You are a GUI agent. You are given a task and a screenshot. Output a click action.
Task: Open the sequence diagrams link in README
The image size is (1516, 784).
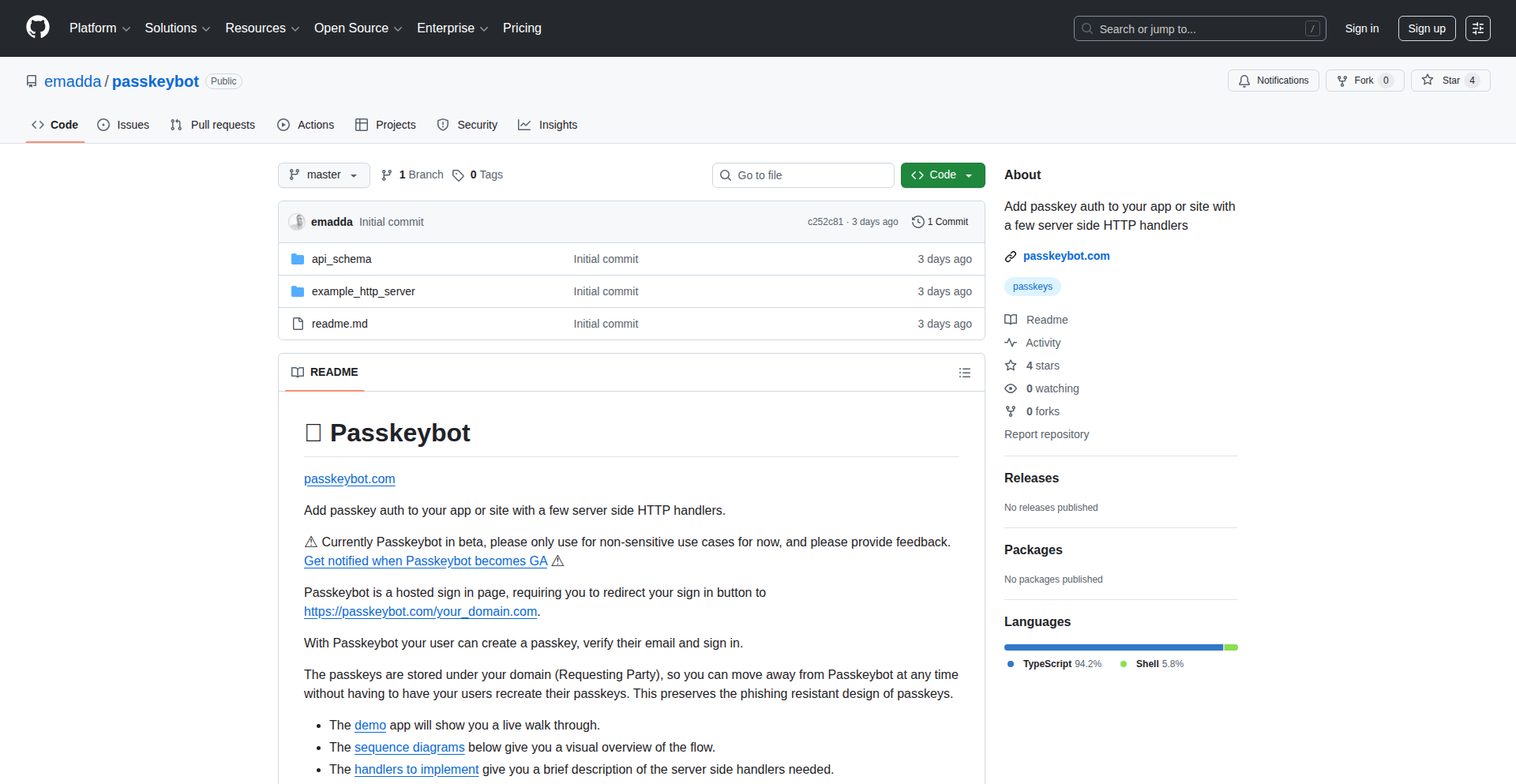tap(409, 747)
